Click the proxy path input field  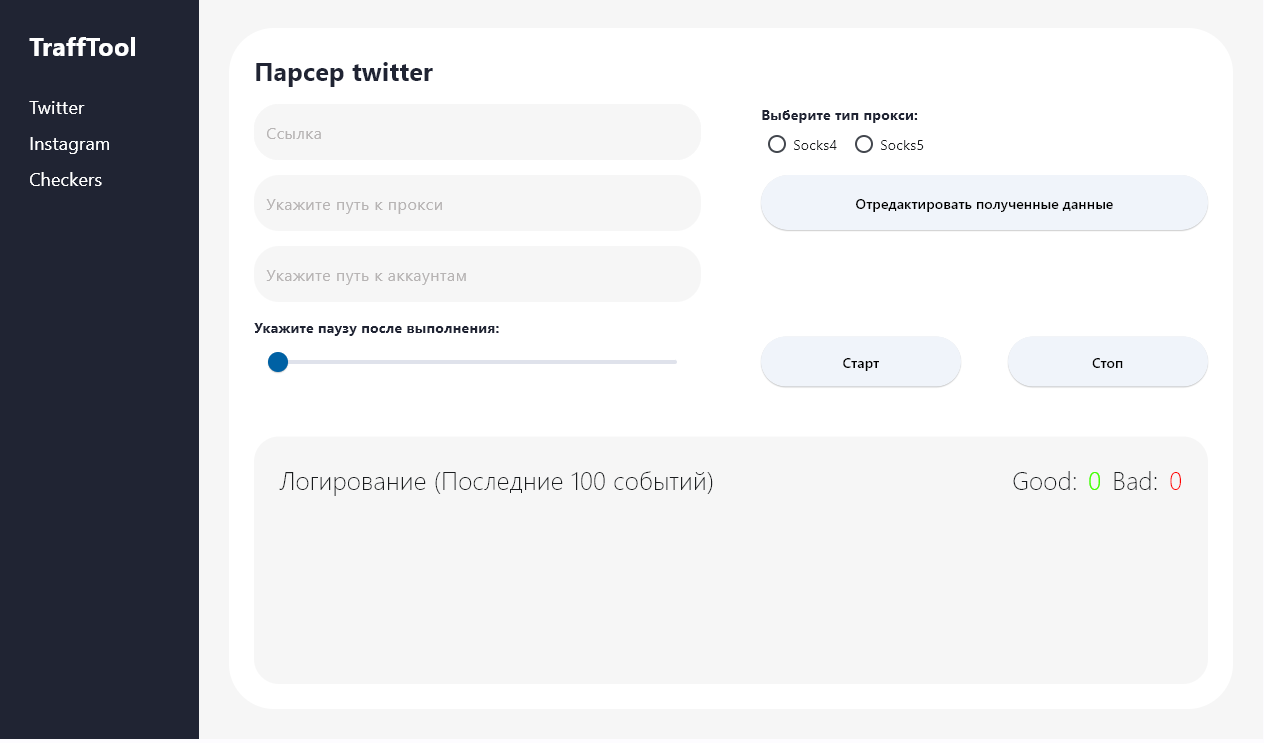(477, 204)
